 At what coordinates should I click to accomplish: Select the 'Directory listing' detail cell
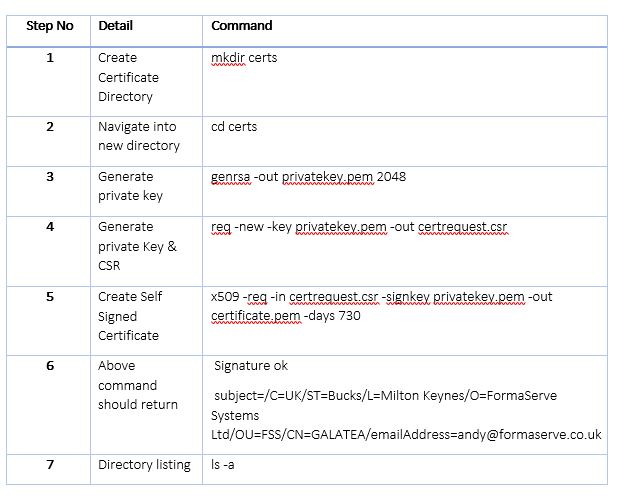(x=144, y=465)
